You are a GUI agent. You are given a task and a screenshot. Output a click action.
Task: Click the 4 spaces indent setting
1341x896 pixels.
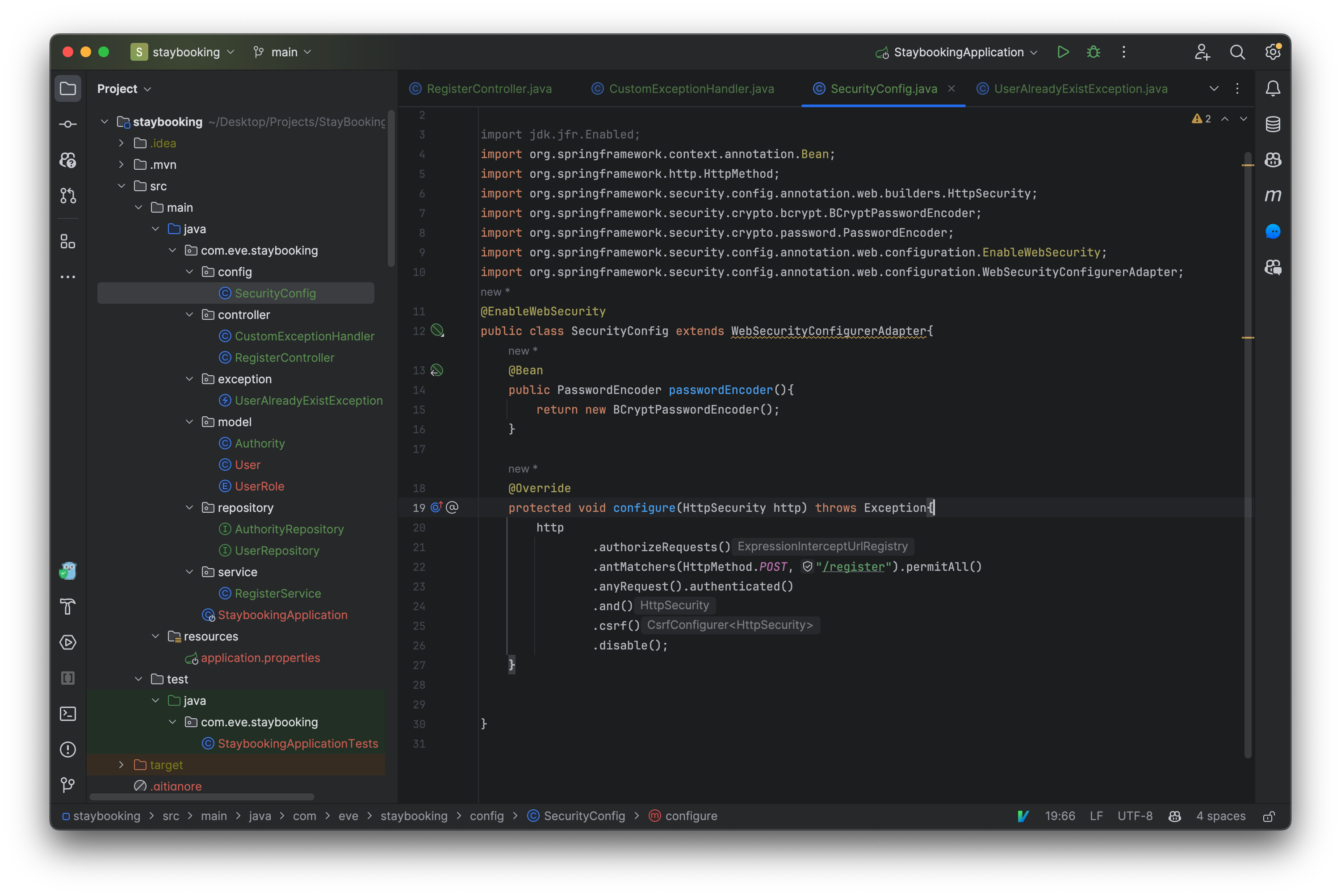1220,816
